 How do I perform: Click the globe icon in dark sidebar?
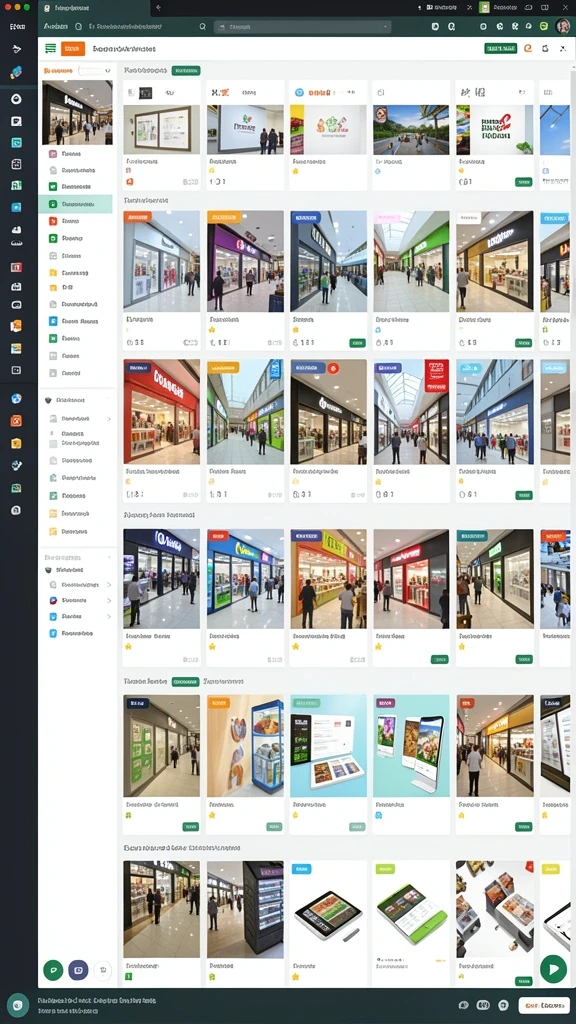click(x=16, y=398)
